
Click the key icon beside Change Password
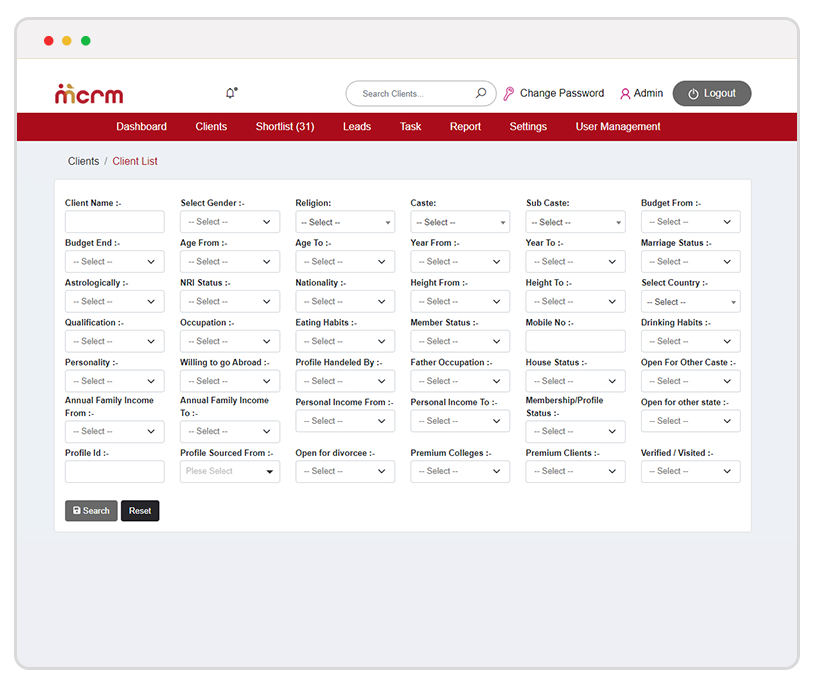508,94
